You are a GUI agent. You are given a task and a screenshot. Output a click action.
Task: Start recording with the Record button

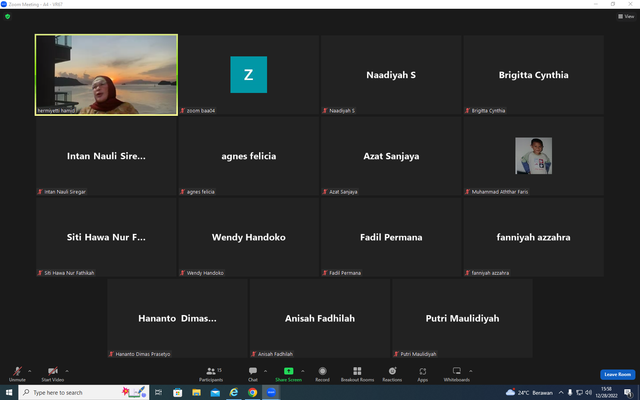(x=322, y=374)
